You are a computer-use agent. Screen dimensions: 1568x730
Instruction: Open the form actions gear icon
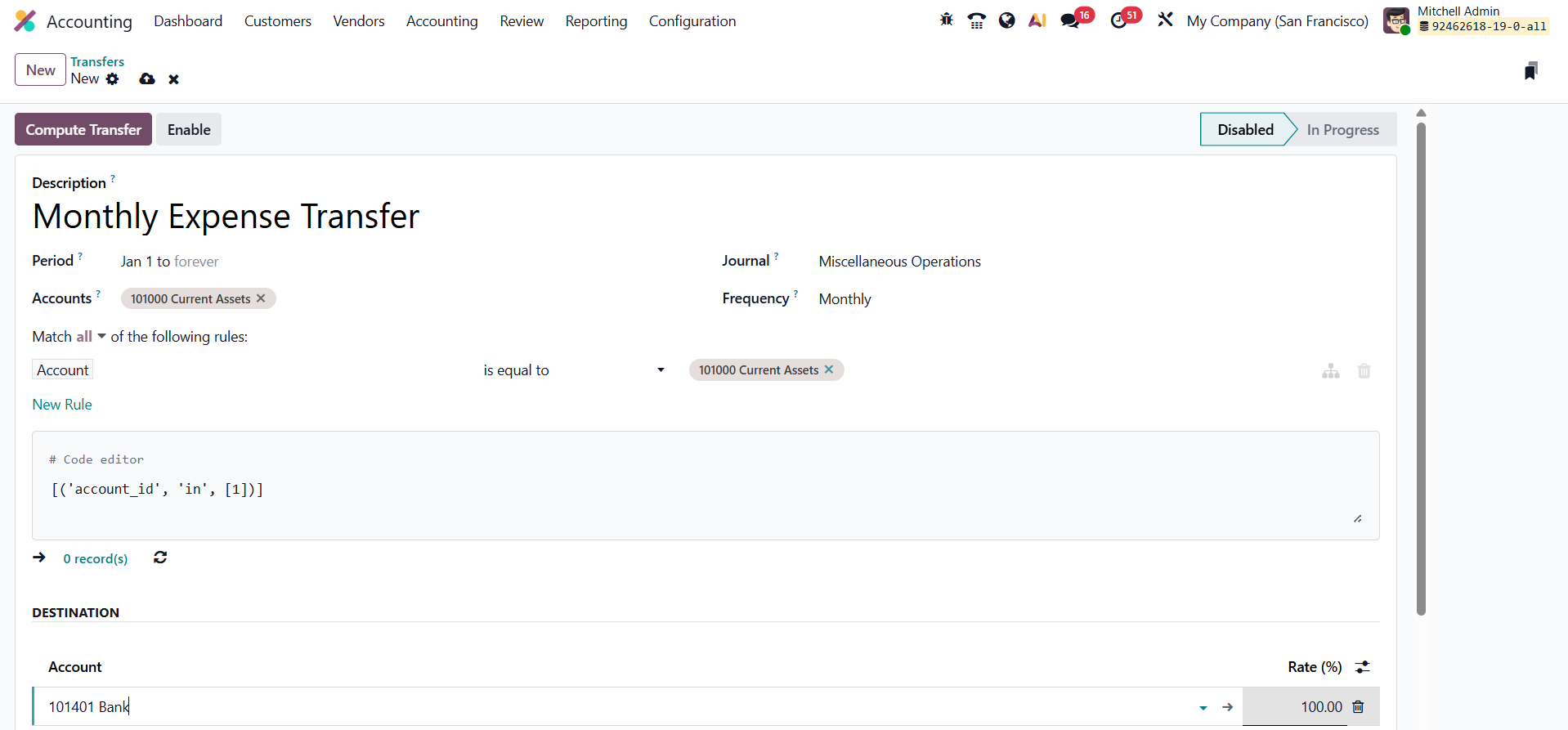click(113, 78)
